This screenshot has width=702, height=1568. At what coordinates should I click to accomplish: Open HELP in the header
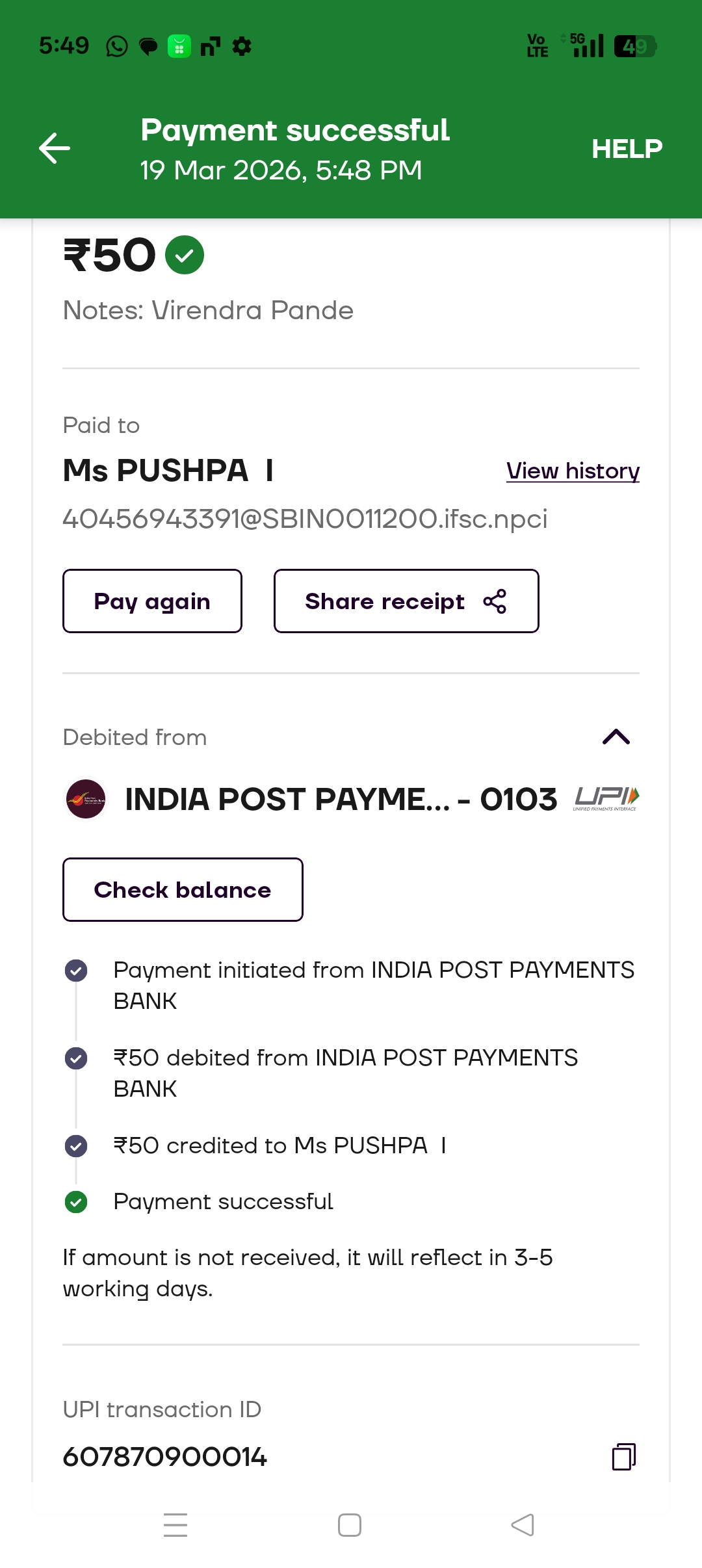tap(627, 149)
